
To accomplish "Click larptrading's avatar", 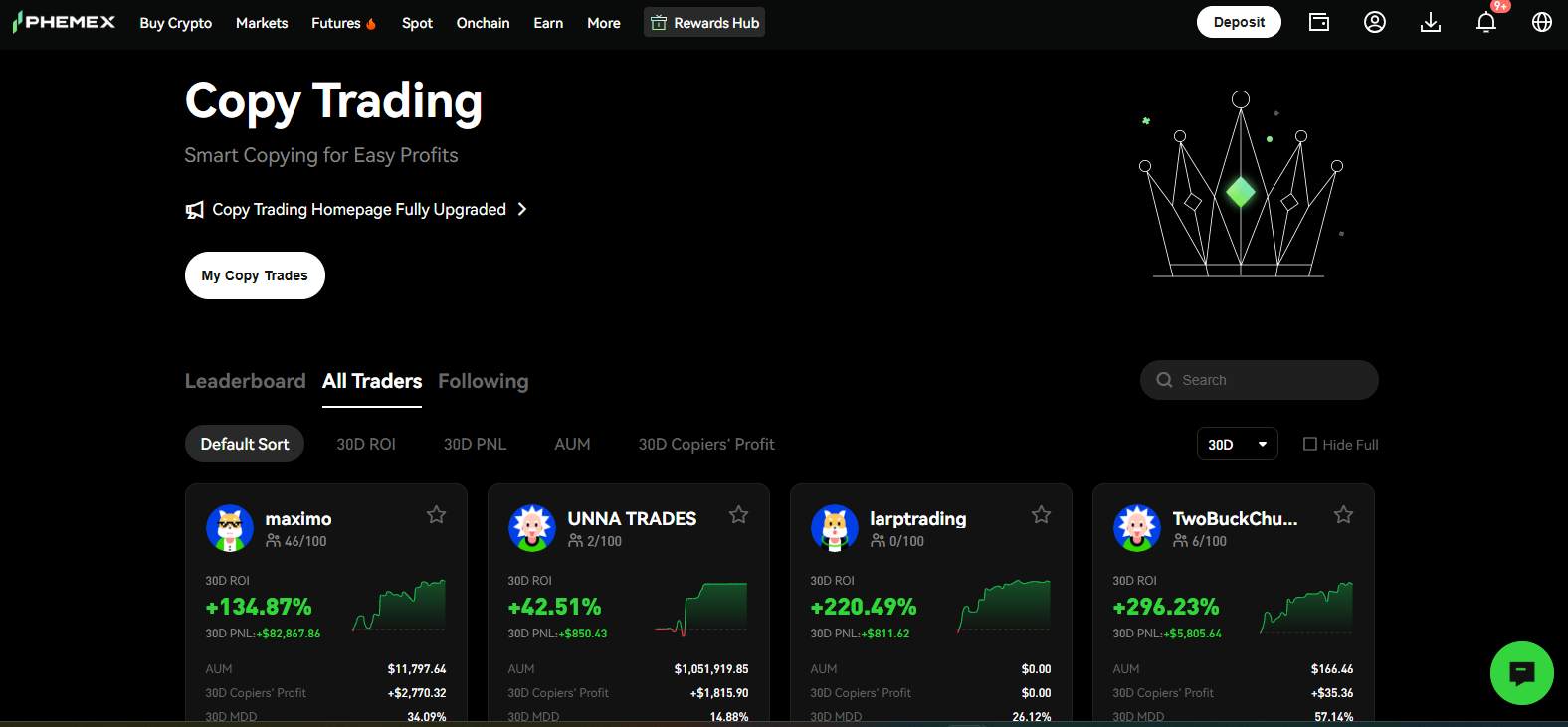I will (x=835, y=528).
